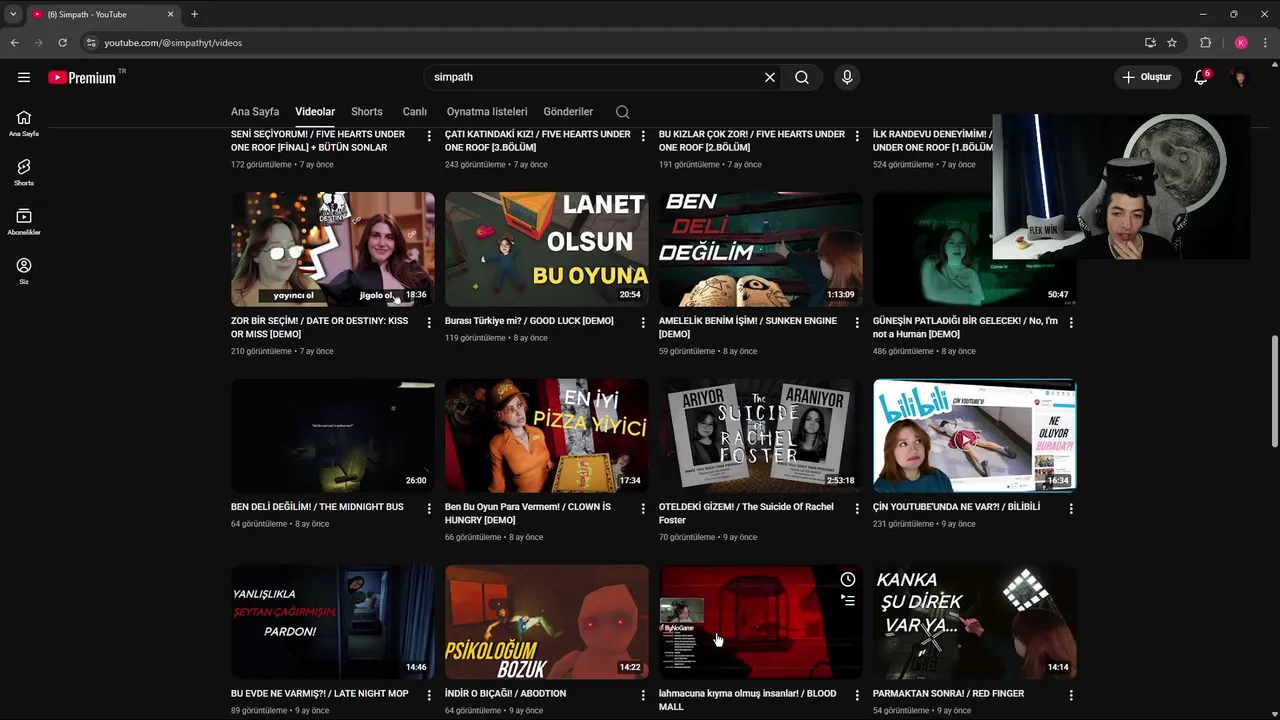The image size is (1280, 720).
Task: Switch to Ana Sayfa channel tab
Action: pos(255,112)
